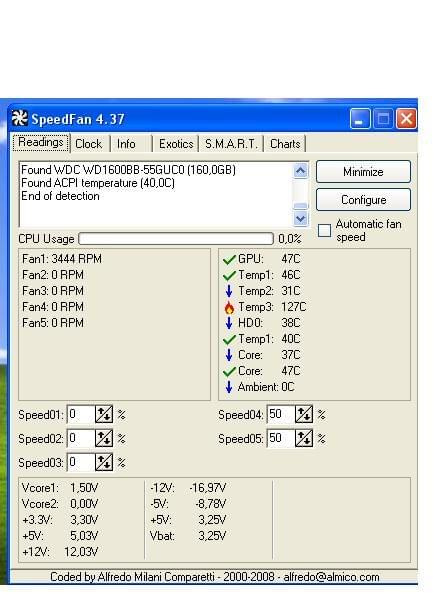
Task: Click the CPU Usage progress bar
Action: [x=176, y=239]
